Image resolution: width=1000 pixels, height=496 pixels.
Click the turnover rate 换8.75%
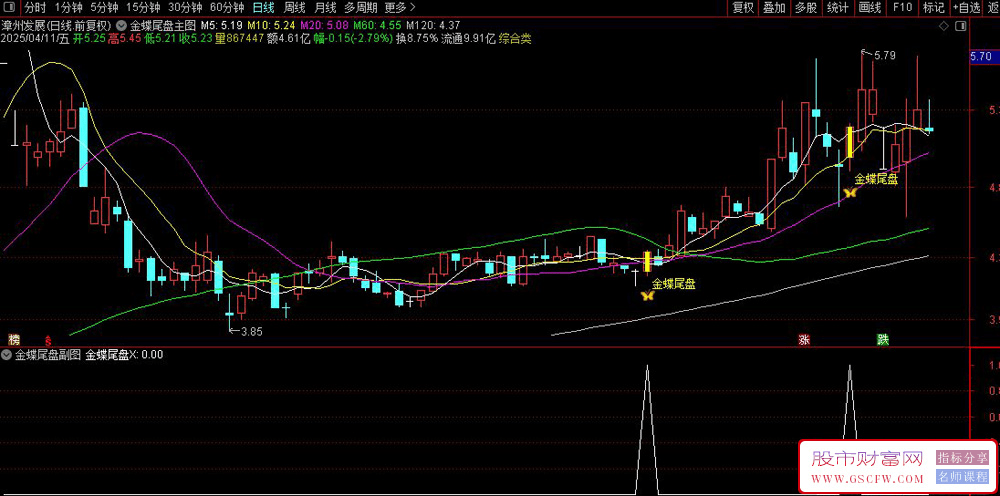pos(417,38)
